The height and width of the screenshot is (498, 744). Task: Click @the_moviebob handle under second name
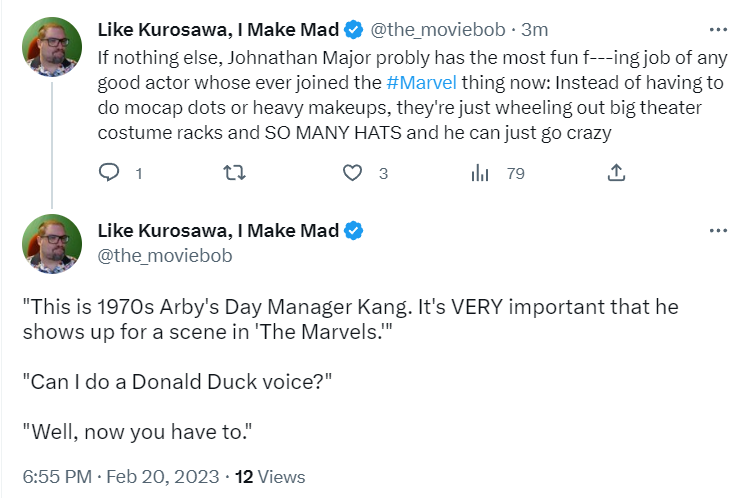pyautogui.click(x=165, y=256)
